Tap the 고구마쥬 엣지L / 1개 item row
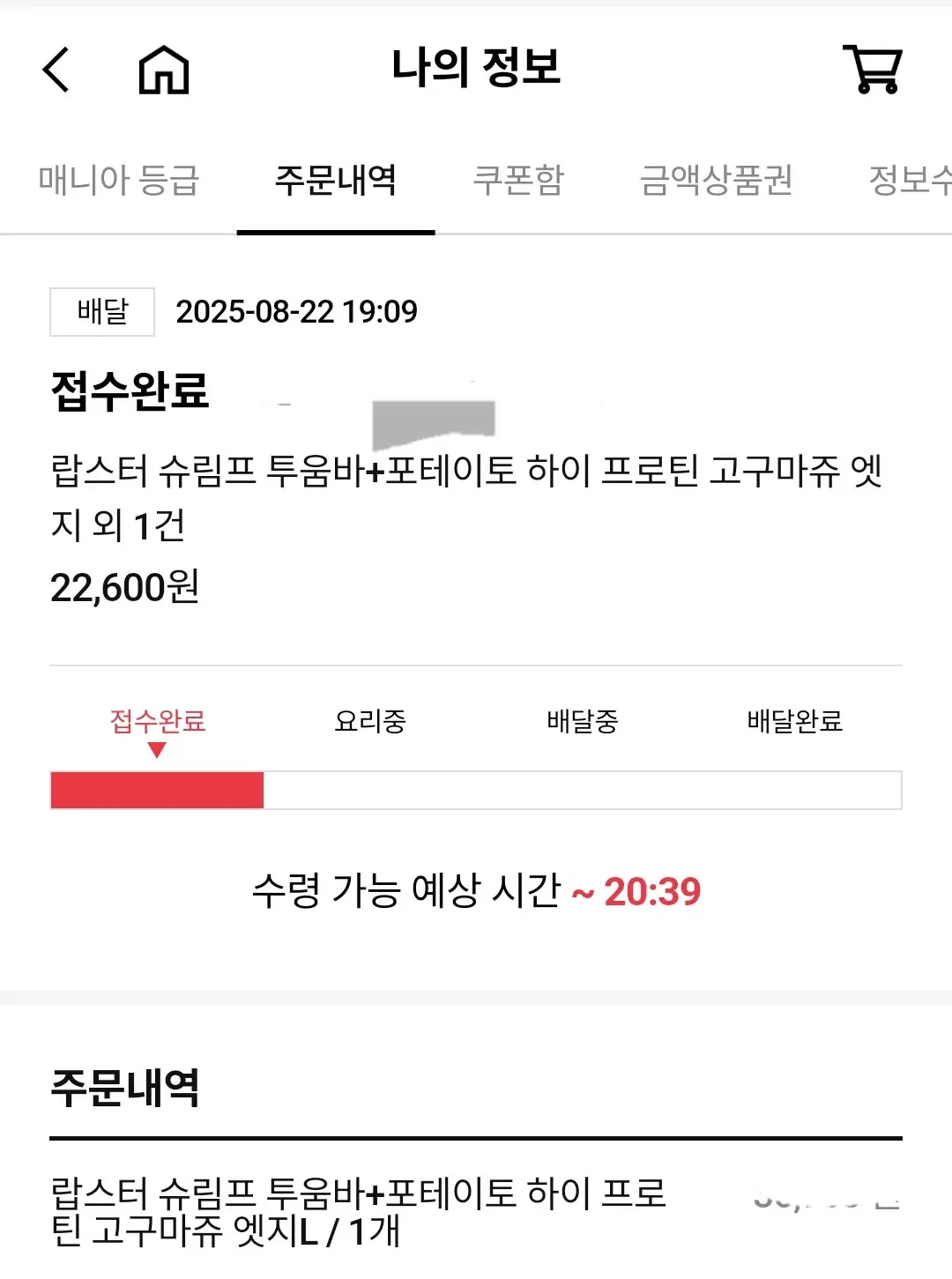This screenshot has width=952, height=1279. 358,1211
